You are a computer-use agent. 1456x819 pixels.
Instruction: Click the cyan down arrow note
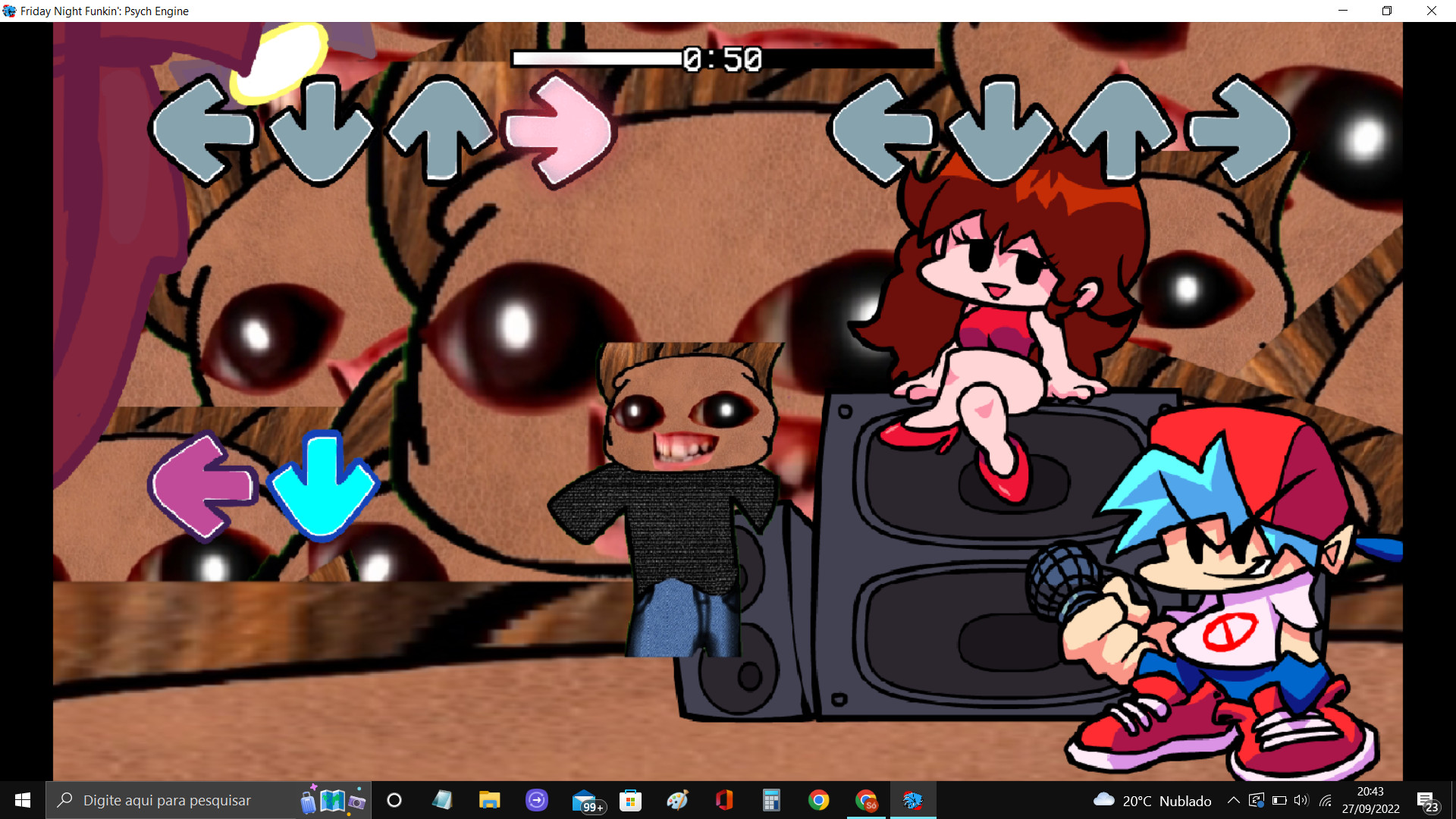[x=322, y=486]
